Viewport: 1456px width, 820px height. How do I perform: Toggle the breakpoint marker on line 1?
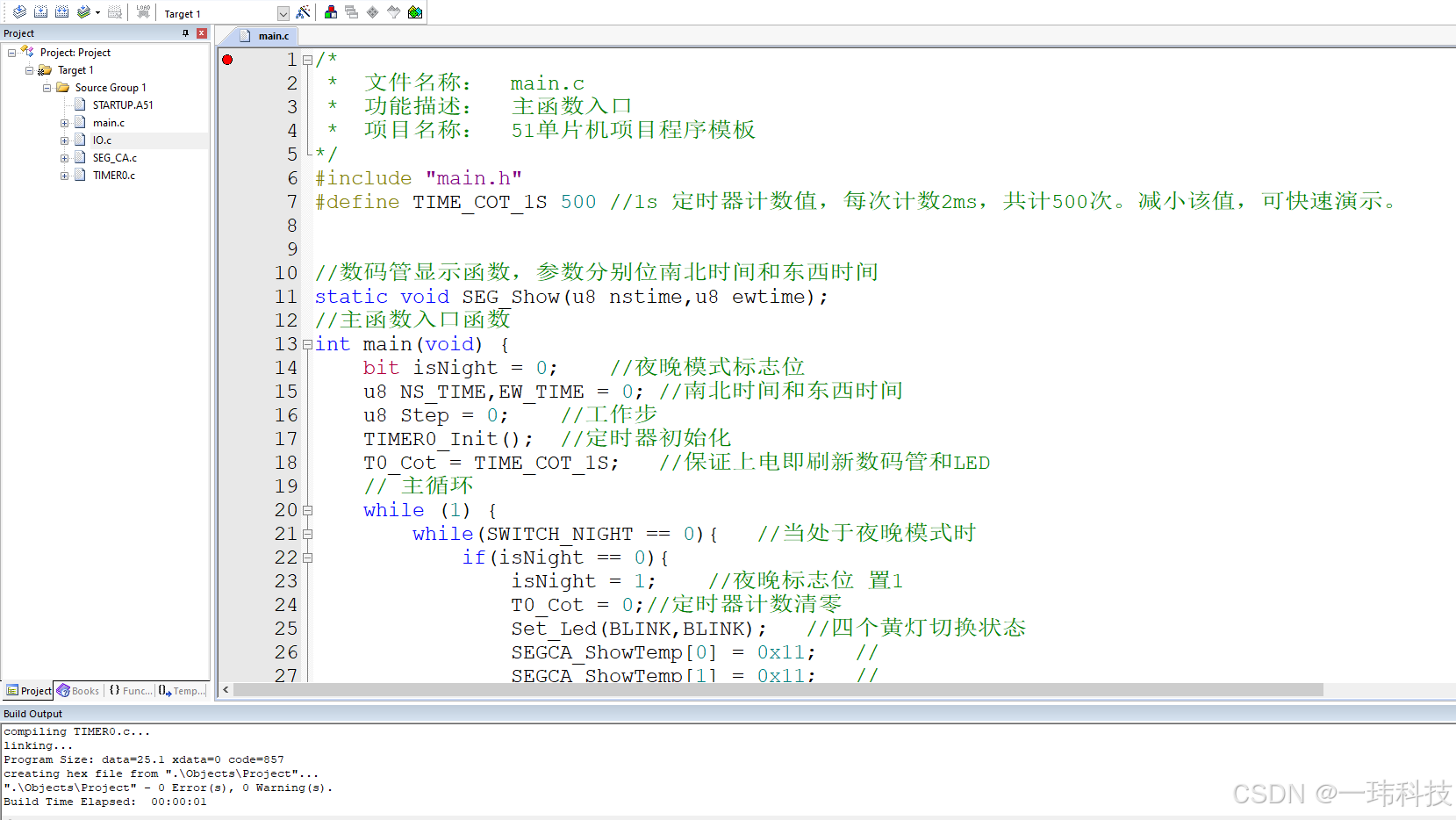coord(227,60)
